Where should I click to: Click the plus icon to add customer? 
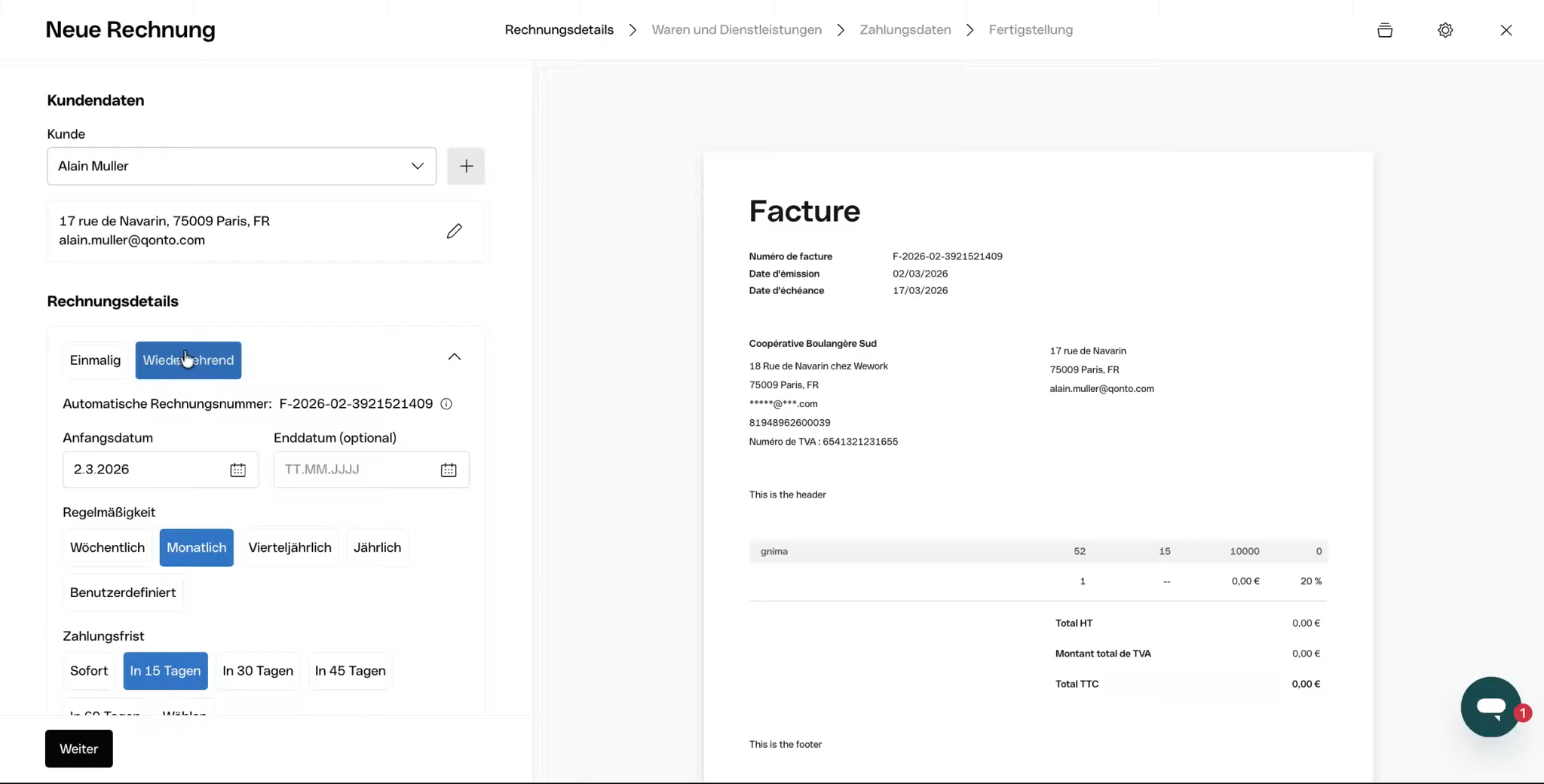click(466, 166)
